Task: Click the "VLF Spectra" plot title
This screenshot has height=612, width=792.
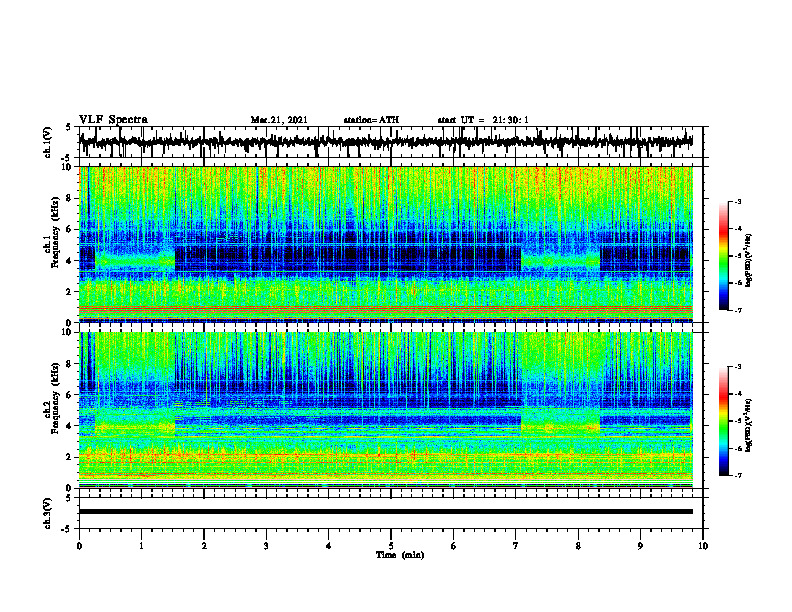Action: tap(113, 120)
